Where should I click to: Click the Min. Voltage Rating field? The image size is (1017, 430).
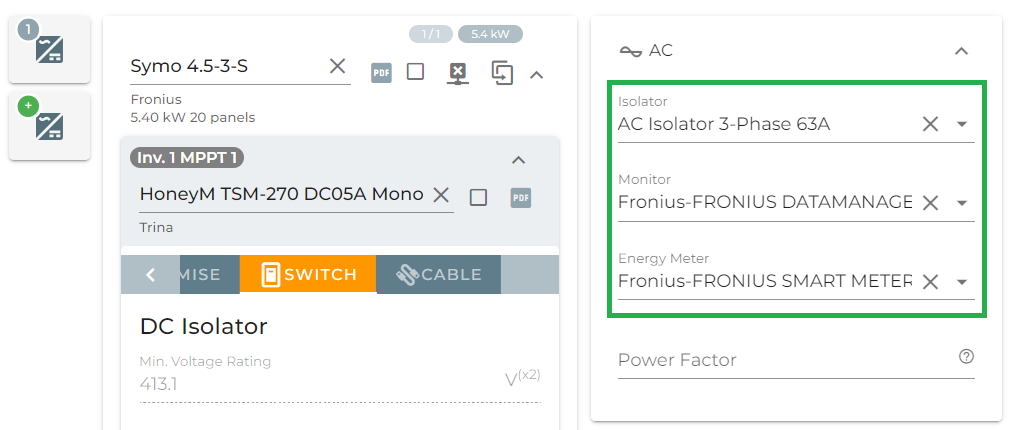pyautogui.click(x=340, y=384)
